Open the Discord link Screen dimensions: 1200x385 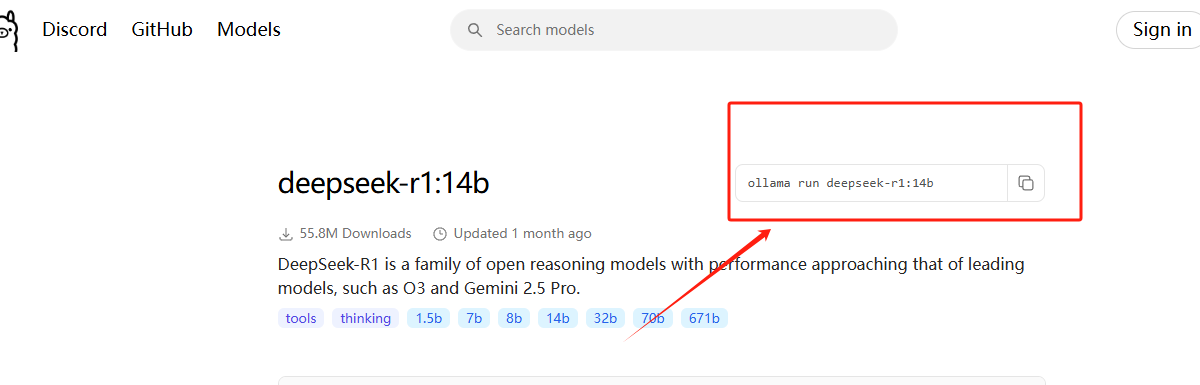point(74,30)
